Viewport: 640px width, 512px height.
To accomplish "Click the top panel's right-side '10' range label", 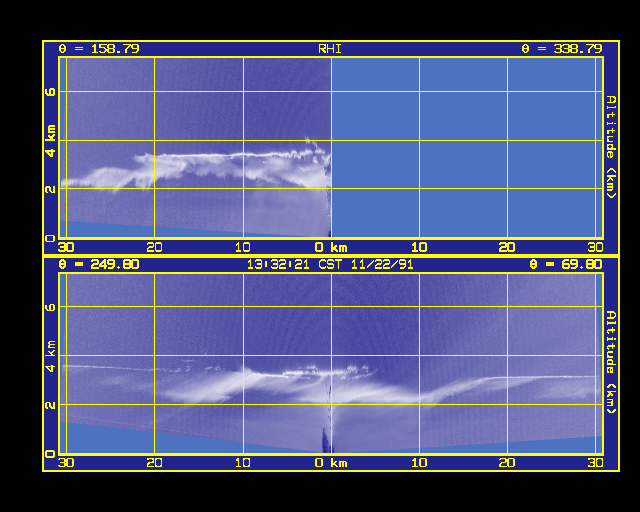I will pyautogui.click(x=419, y=247).
